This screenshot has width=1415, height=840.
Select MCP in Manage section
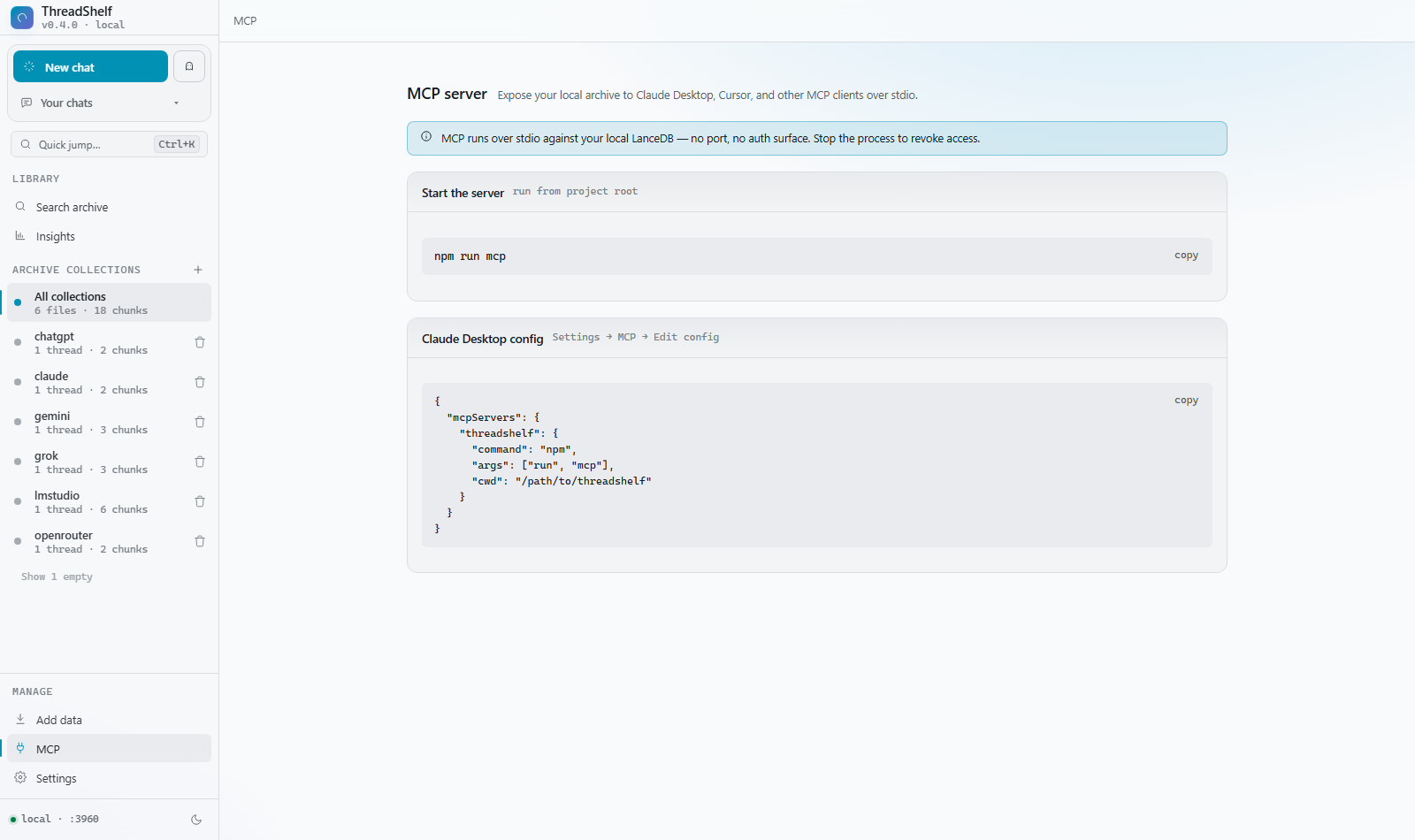[x=109, y=749]
